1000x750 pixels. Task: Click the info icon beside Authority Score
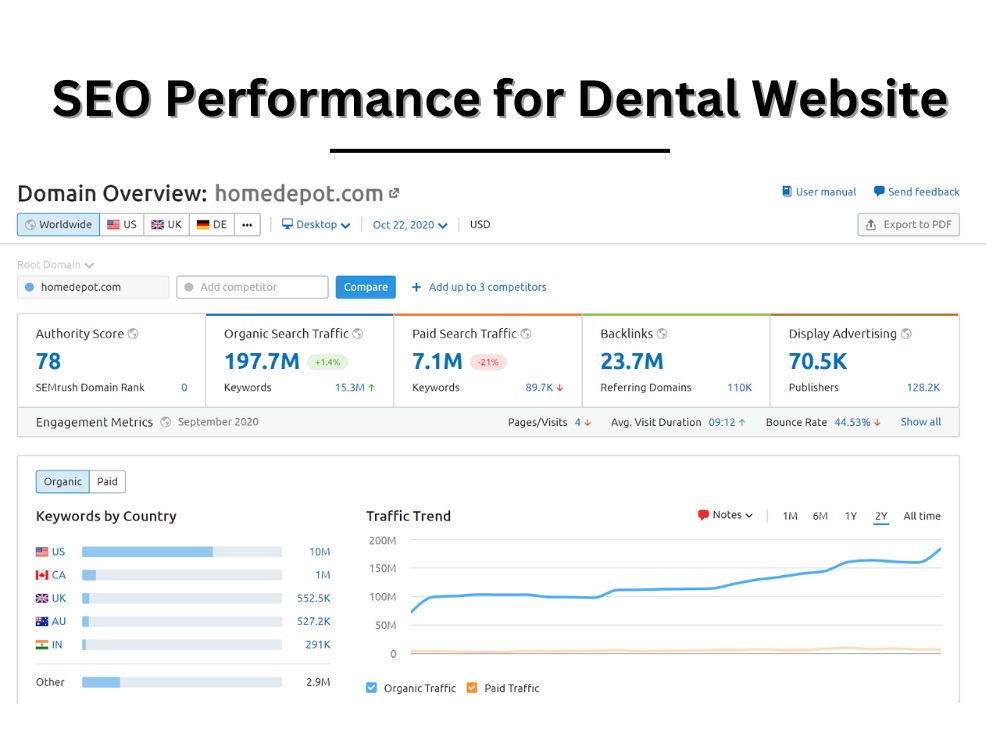(133, 334)
